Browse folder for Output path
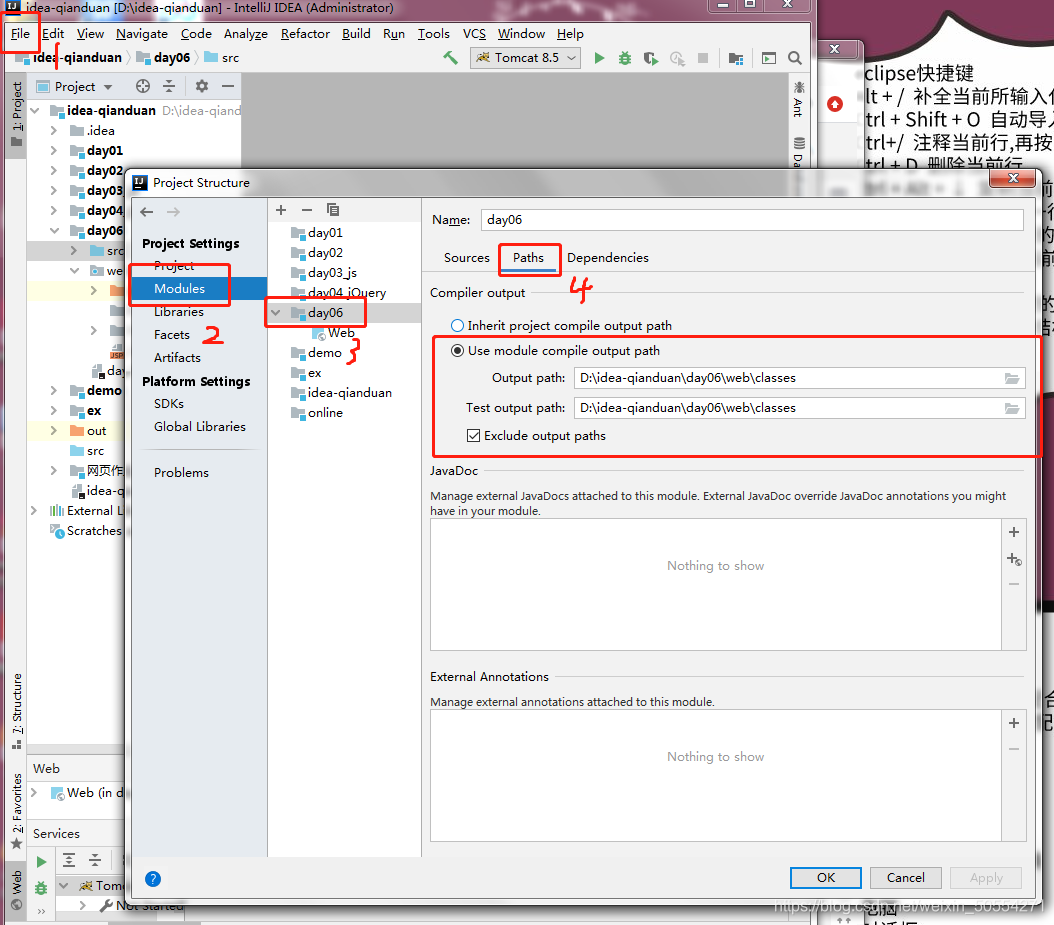The width and height of the screenshot is (1054, 925). pos(1012,378)
